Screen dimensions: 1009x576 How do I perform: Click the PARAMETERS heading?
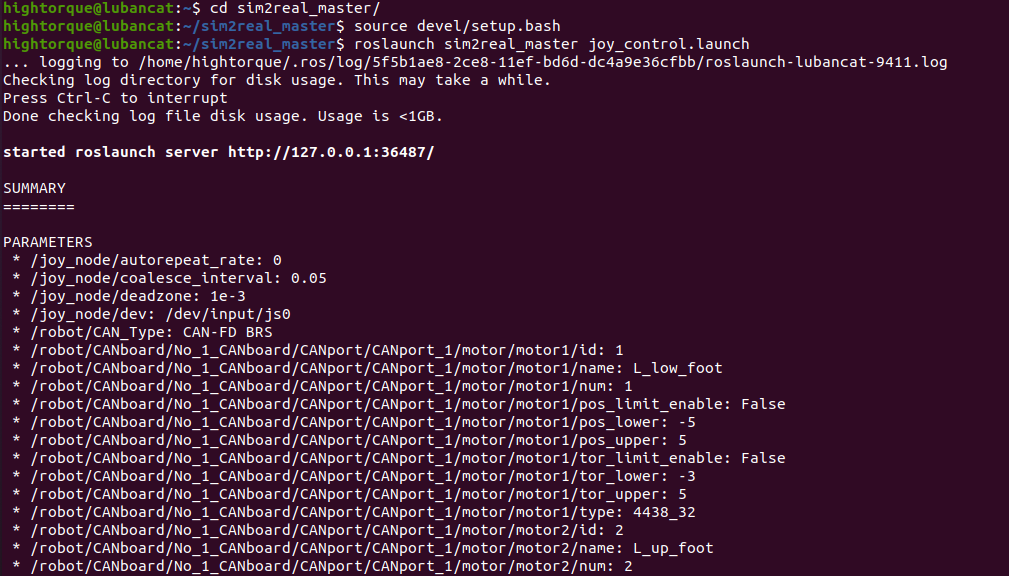coord(48,243)
